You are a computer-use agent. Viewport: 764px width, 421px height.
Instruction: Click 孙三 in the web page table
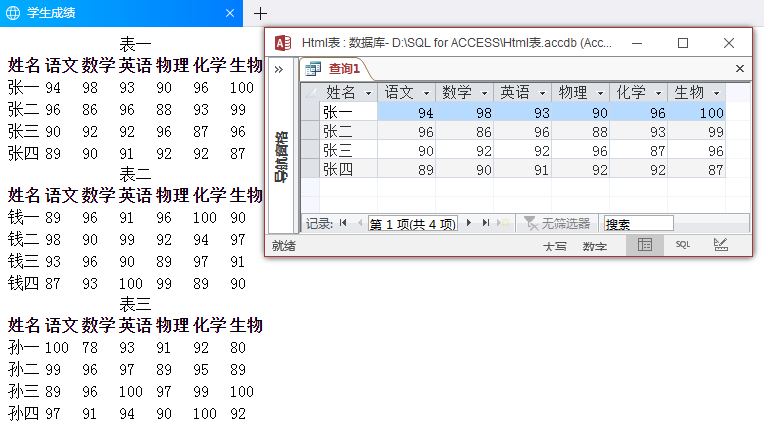point(23,391)
